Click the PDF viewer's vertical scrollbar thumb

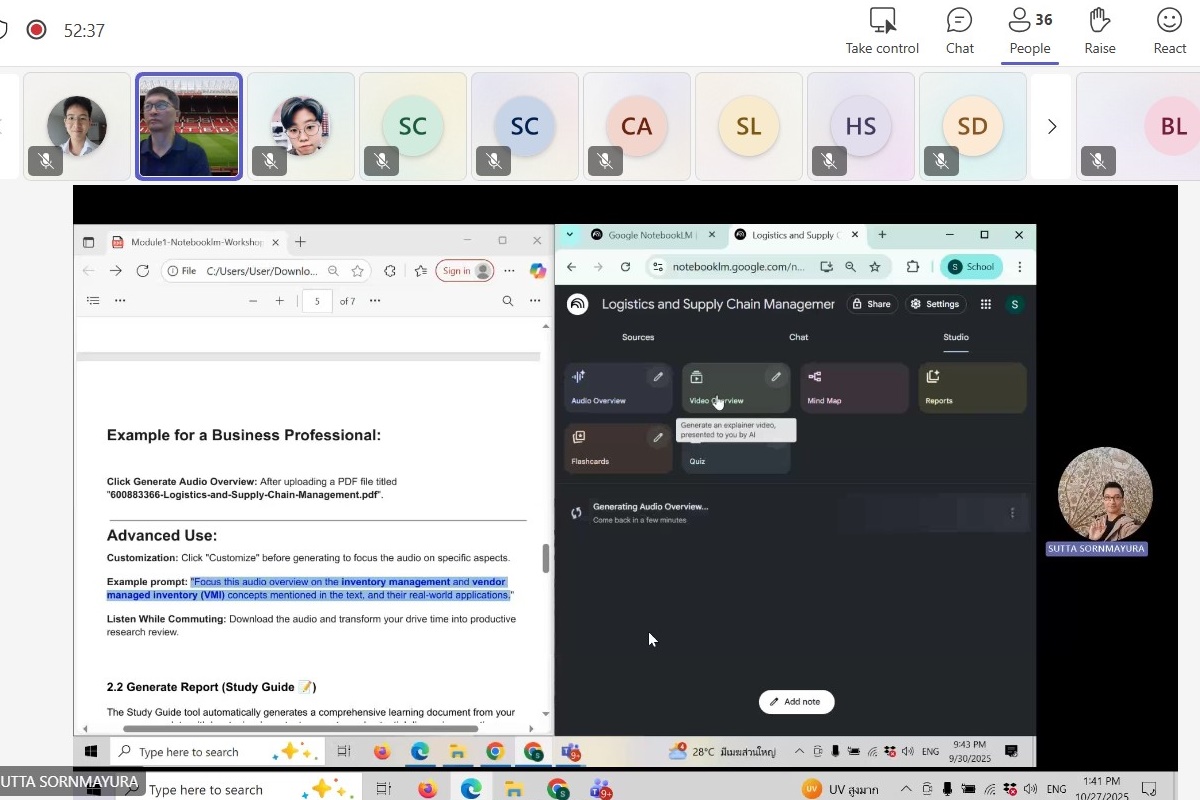point(546,558)
